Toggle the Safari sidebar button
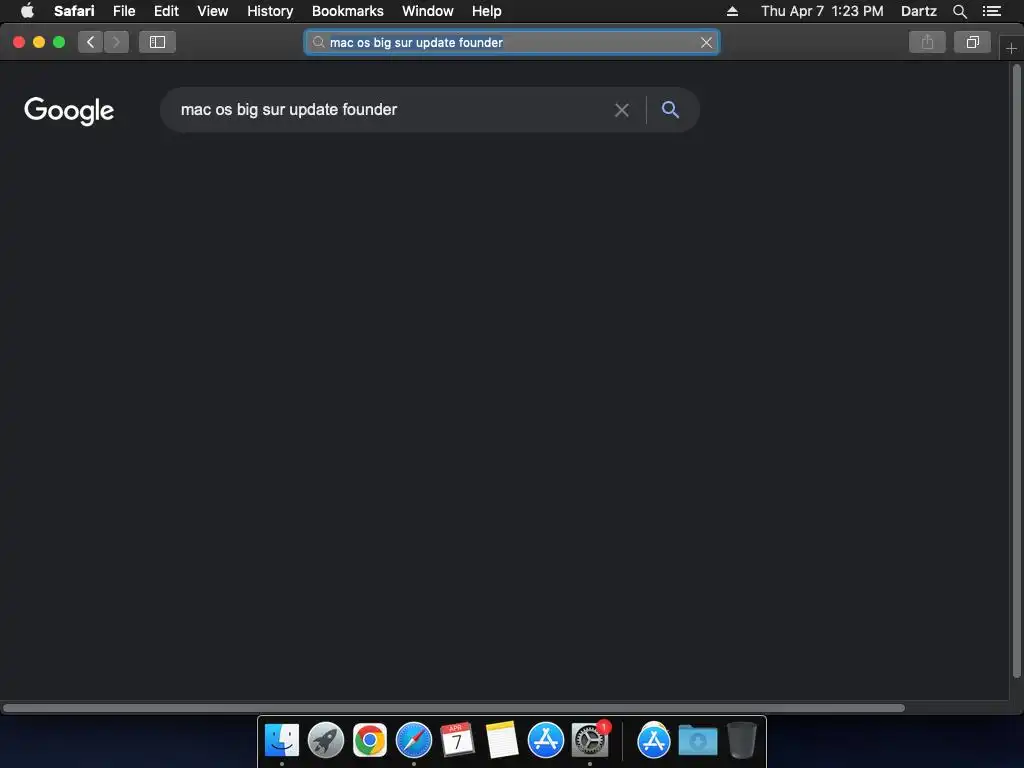Image resolution: width=1024 pixels, height=768 pixels. (x=157, y=42)
